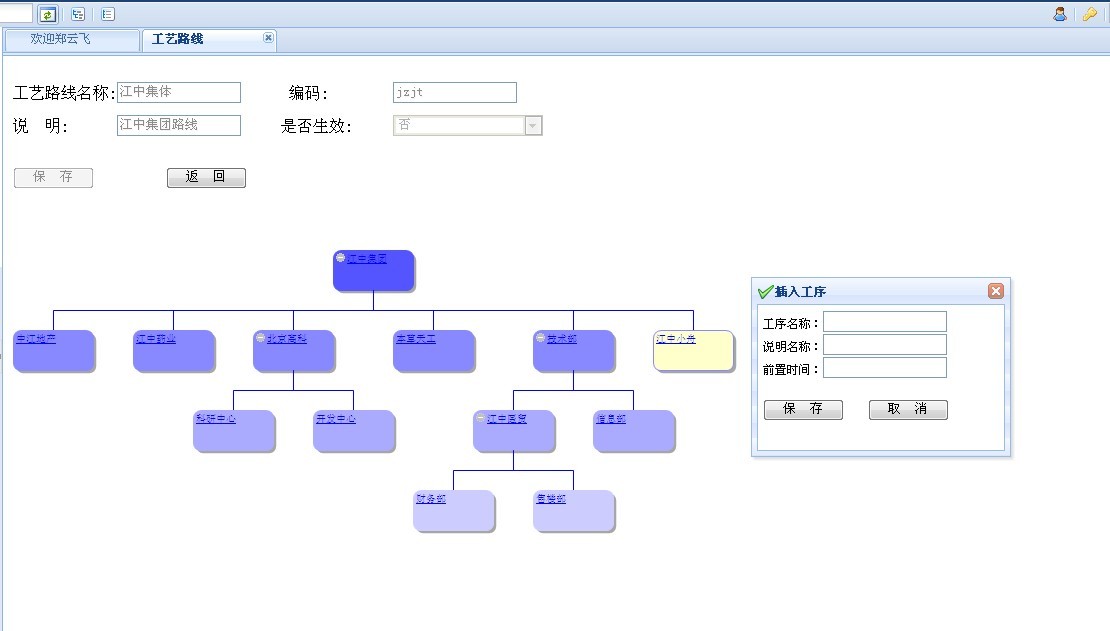Click the 说明名称 input in the dialog
The height and width of the screenshot is (631, 1110).
click(x=885, y=345)
